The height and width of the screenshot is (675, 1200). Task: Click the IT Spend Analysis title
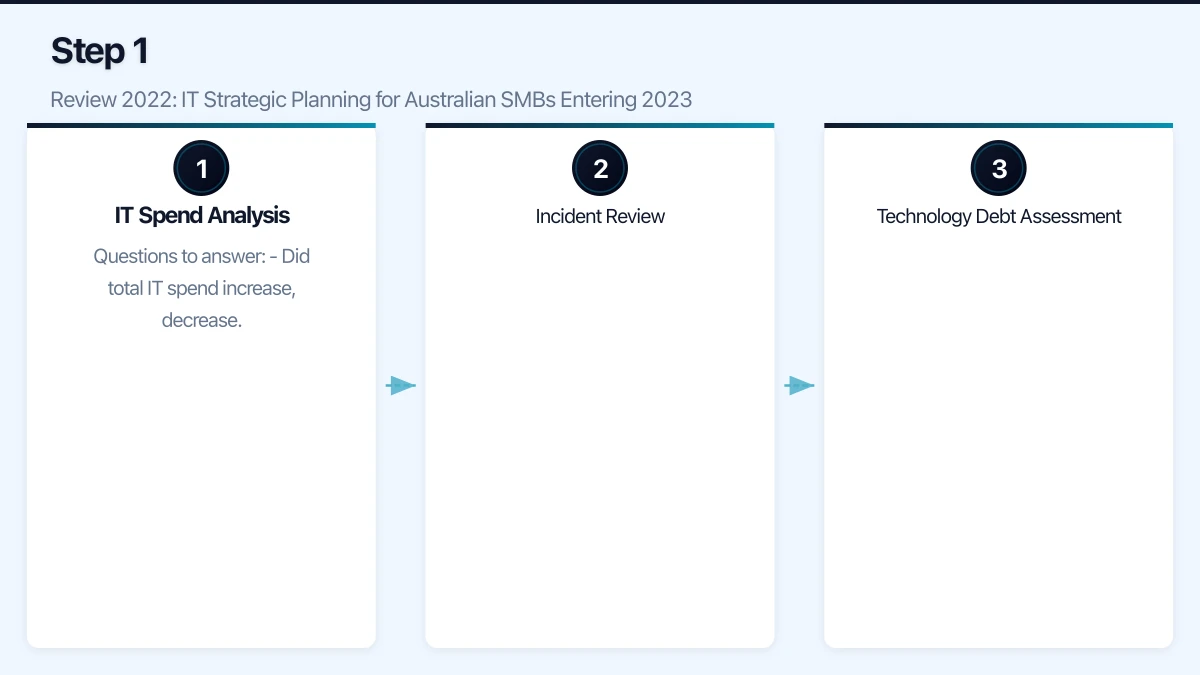tap(201, 215)
